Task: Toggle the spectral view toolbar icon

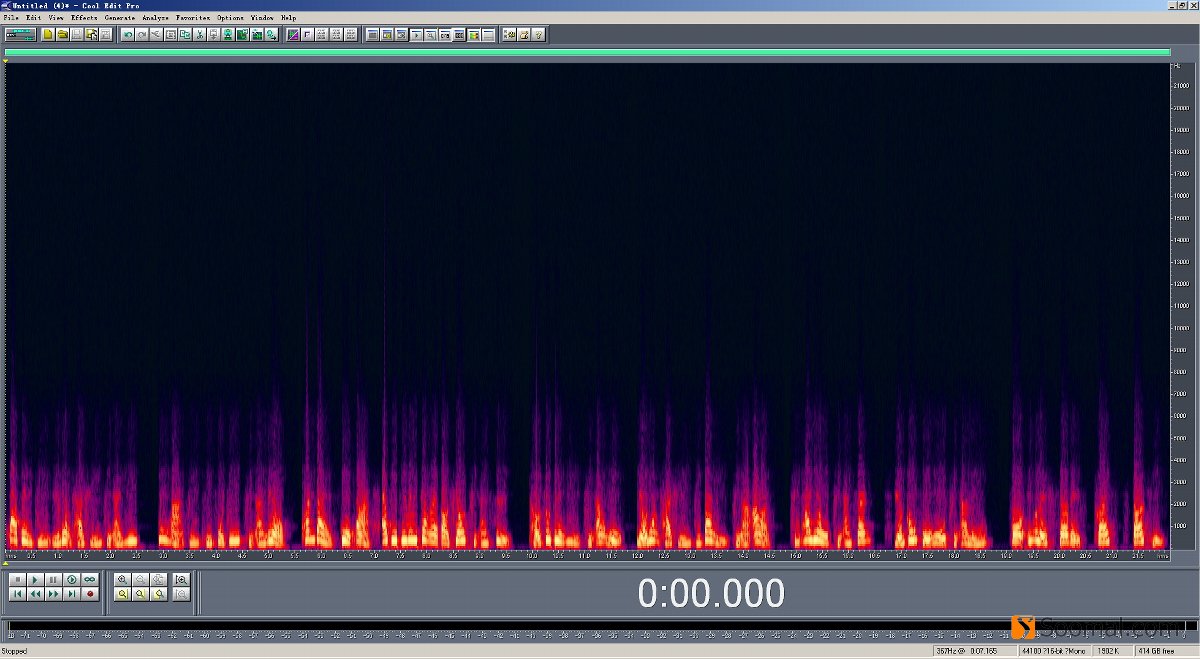Action: (293, 34)
